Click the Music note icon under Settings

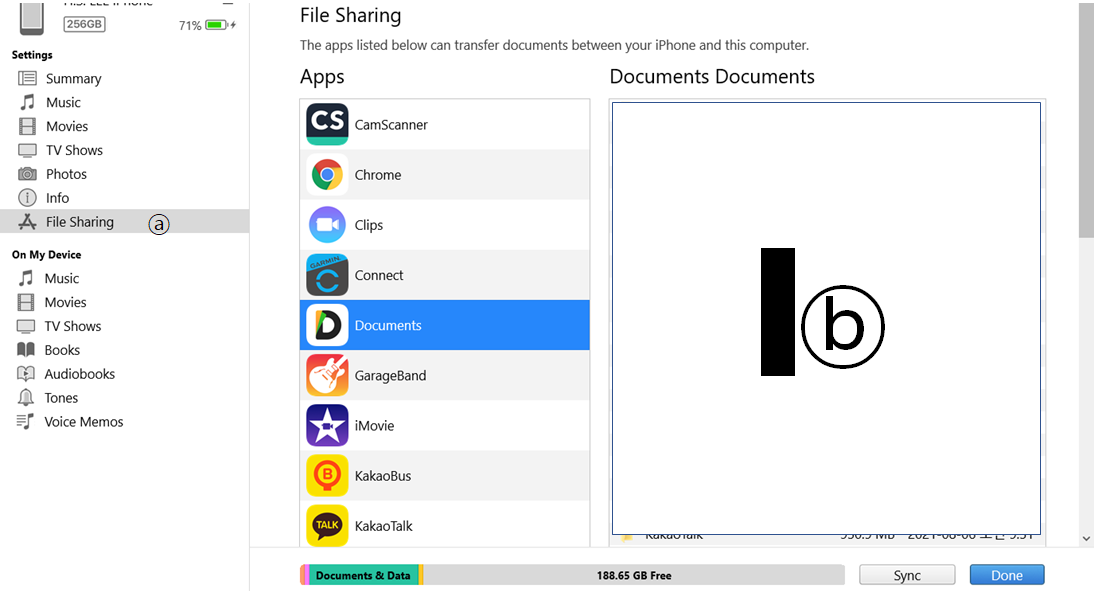[27, 102]
